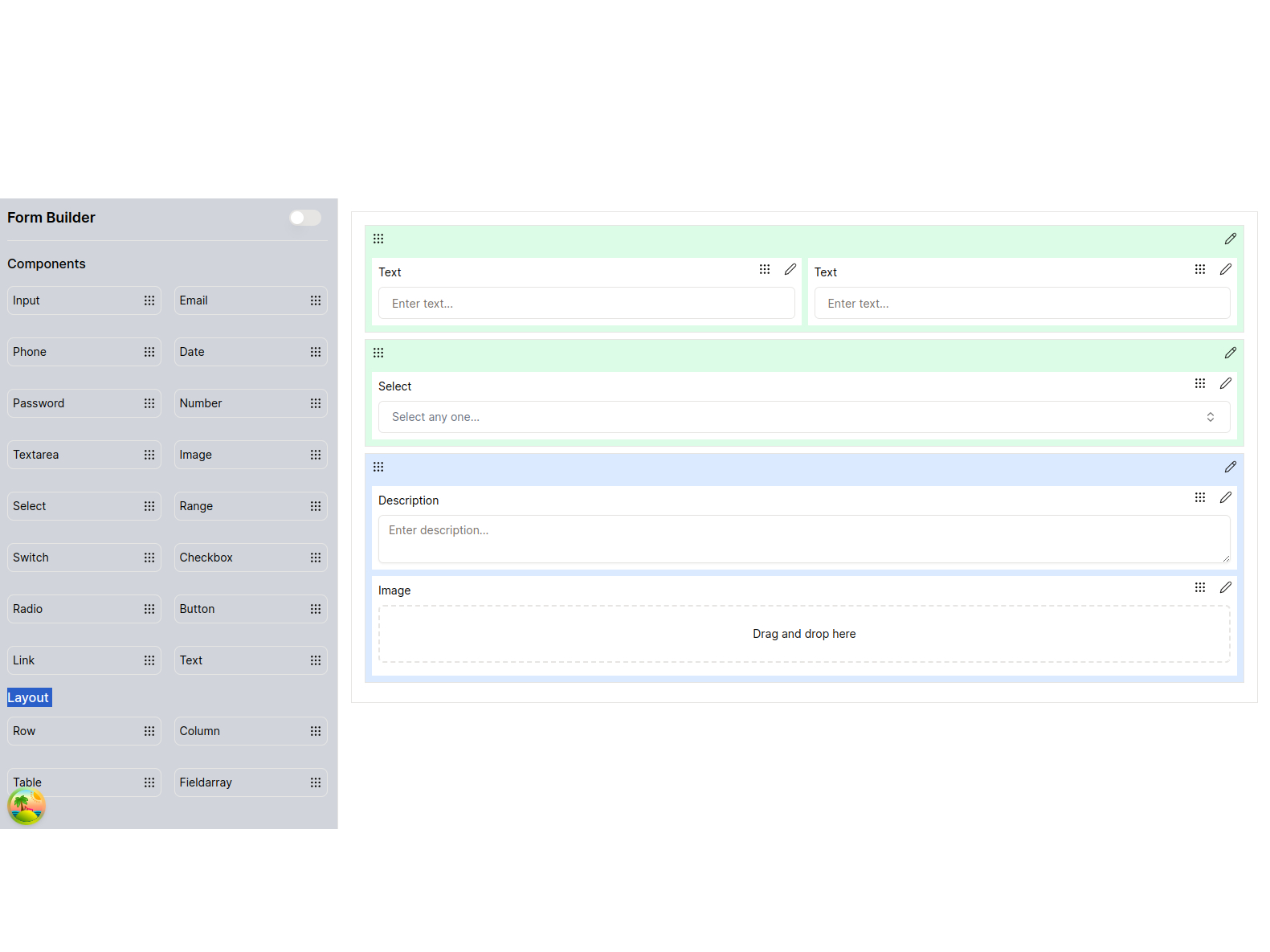The width and height of the screenshot is (1270, 952).
Task: Select the Fieldarray layout label
Action: coord(206,782)
